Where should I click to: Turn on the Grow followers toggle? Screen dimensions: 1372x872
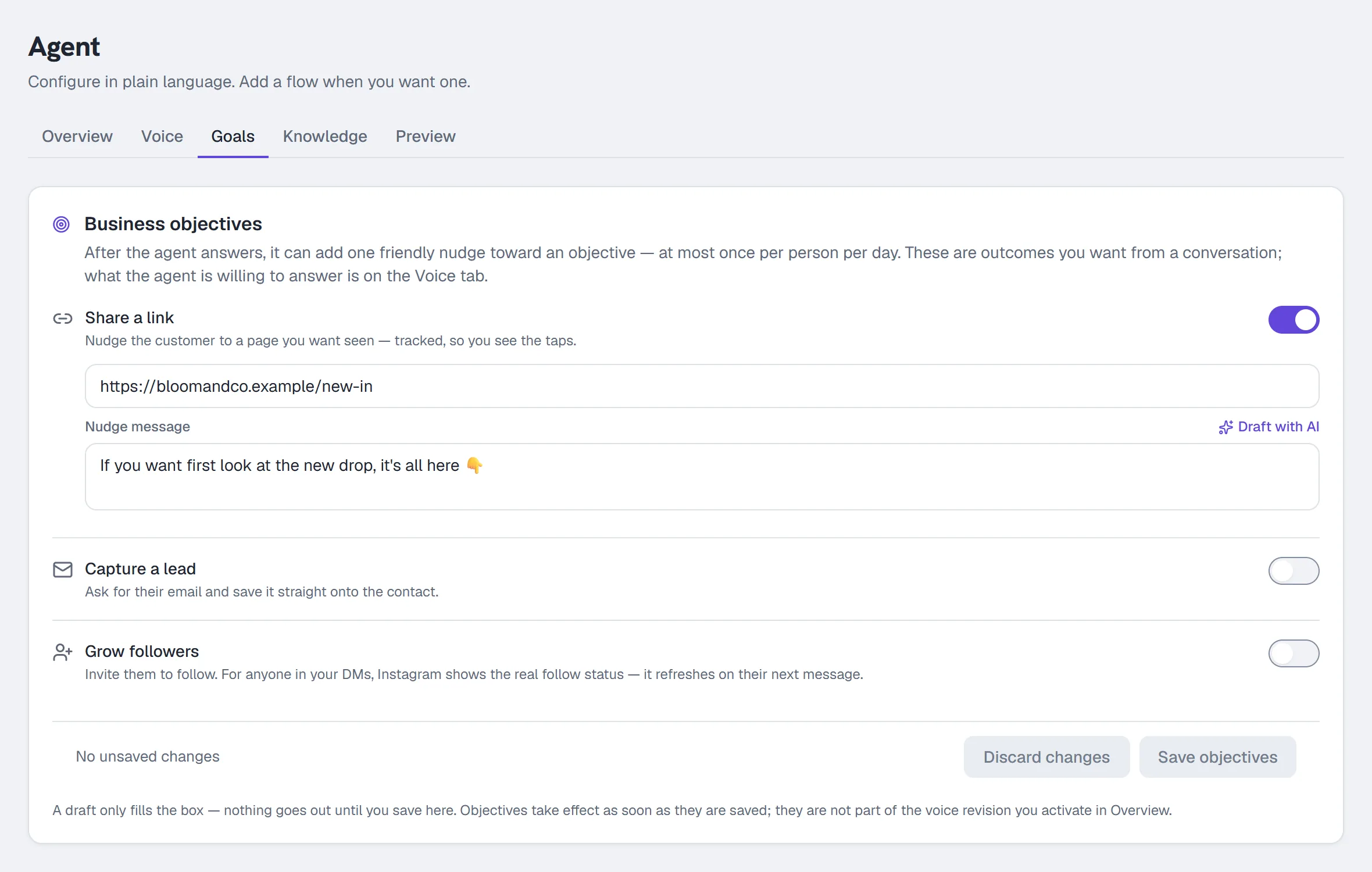(x=1294, y=653)
